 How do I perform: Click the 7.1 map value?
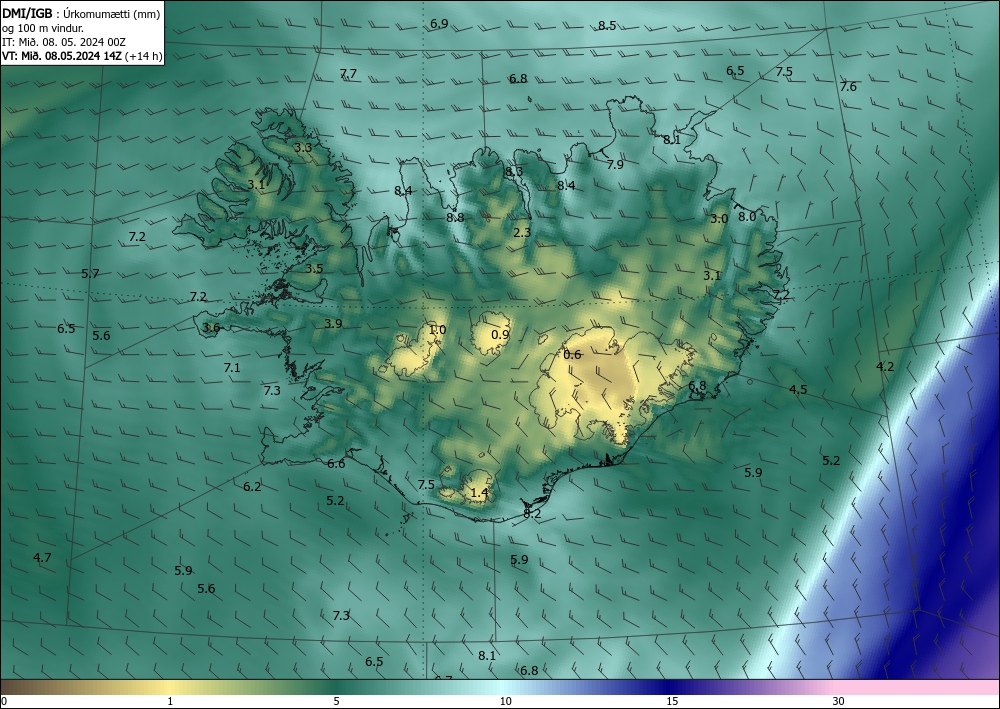coord(232,367)
